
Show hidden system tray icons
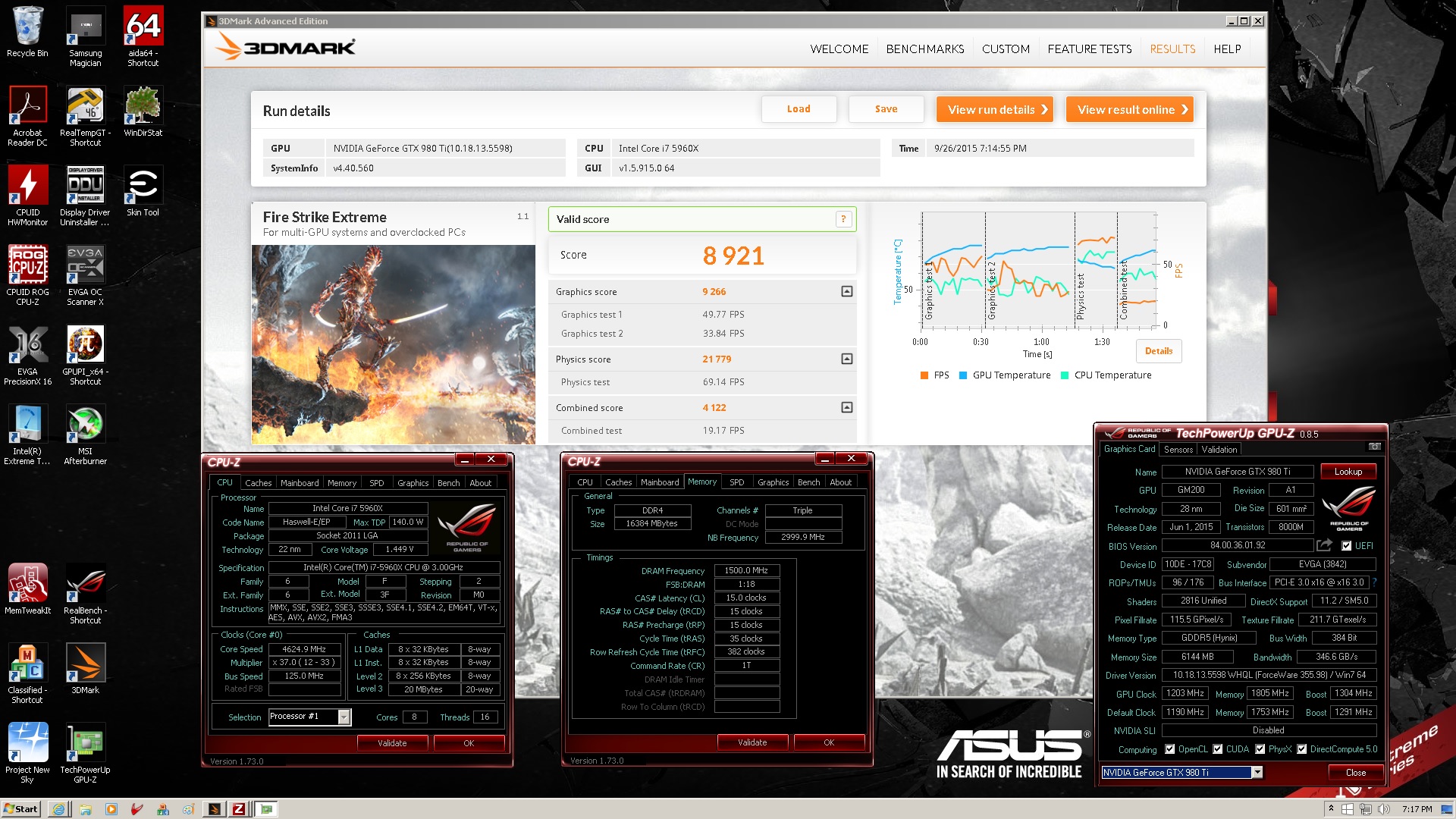point(1331,809)
